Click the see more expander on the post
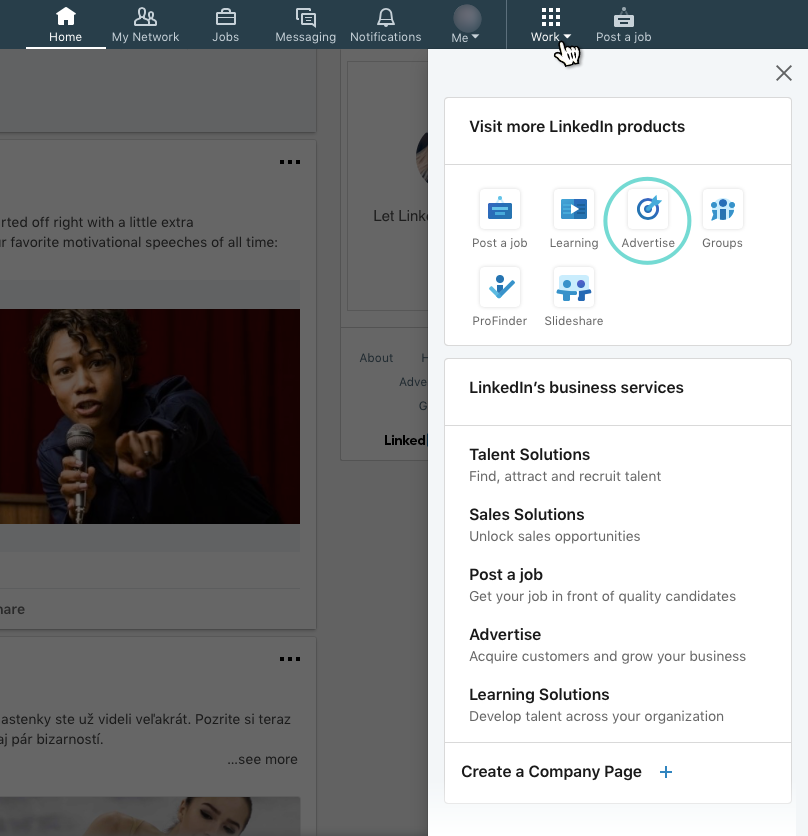The image size is (808, 836). pos(262,759)
